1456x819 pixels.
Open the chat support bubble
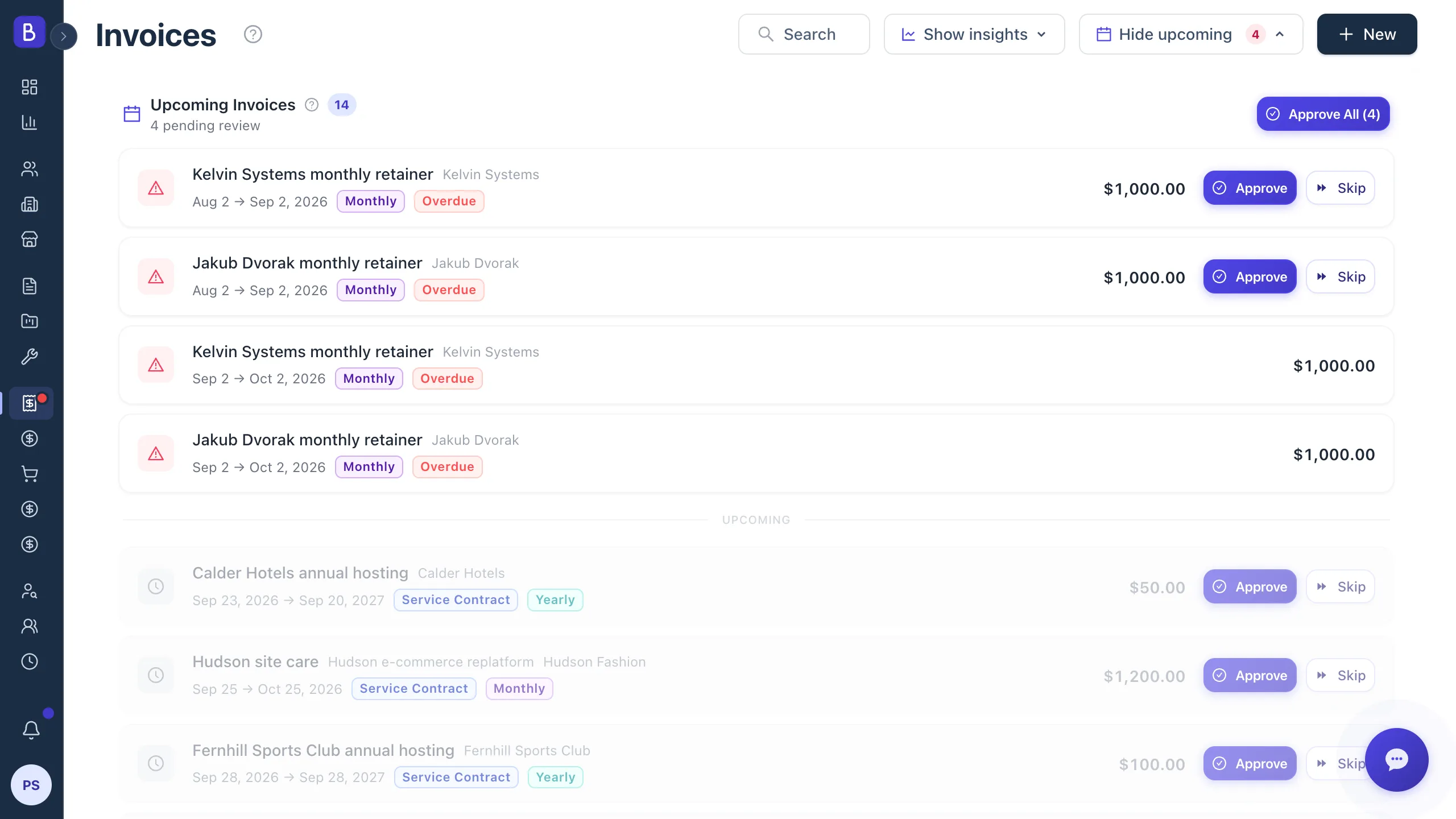point(1396,760)
